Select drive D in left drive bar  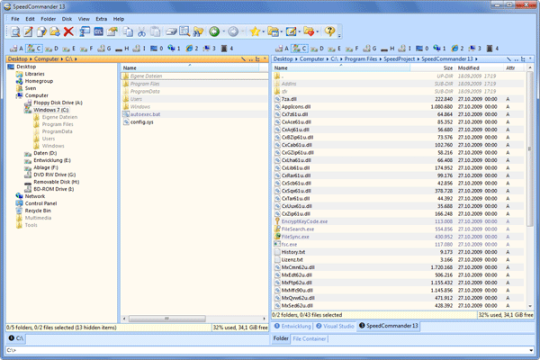point(52,49)
